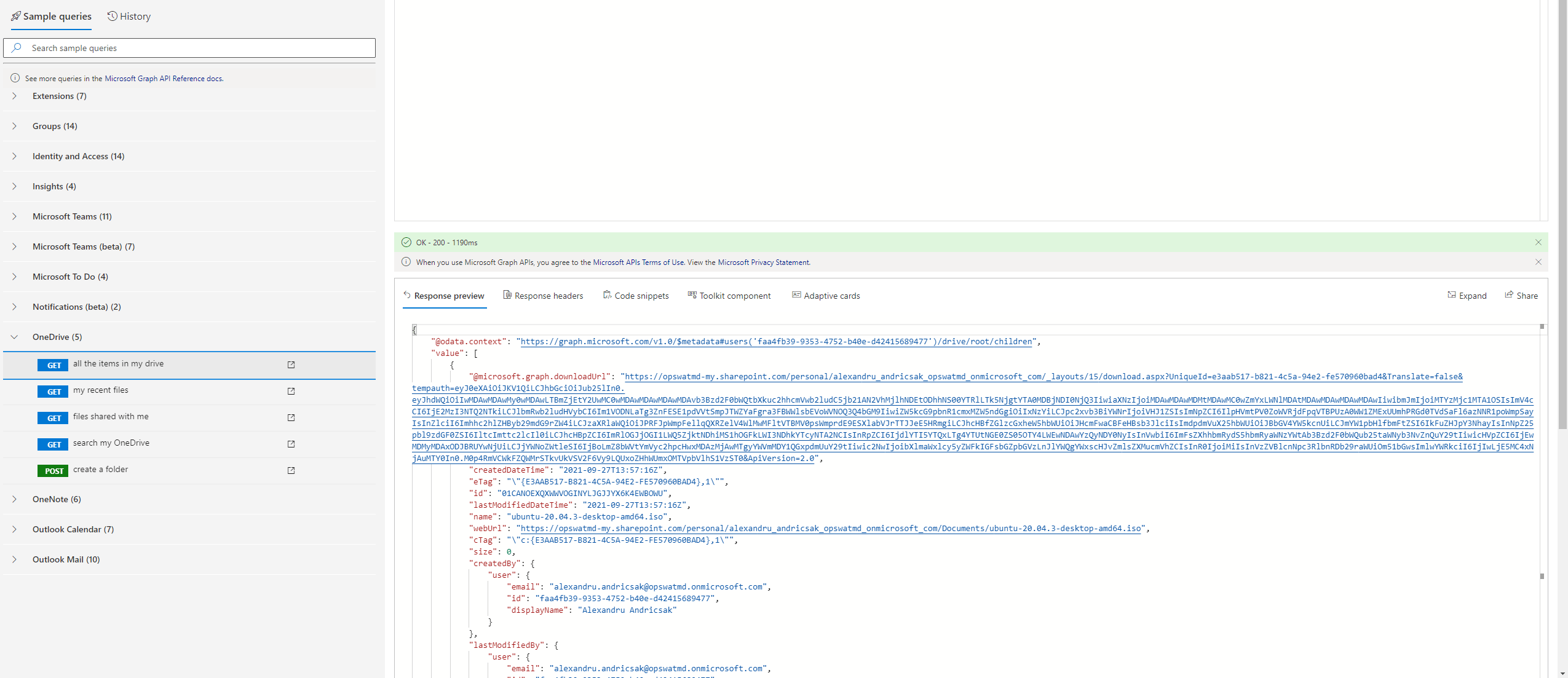Screen dimensions: 1568x678
Task: Open docs link icon for my recent files
Action: pos(291,391)
